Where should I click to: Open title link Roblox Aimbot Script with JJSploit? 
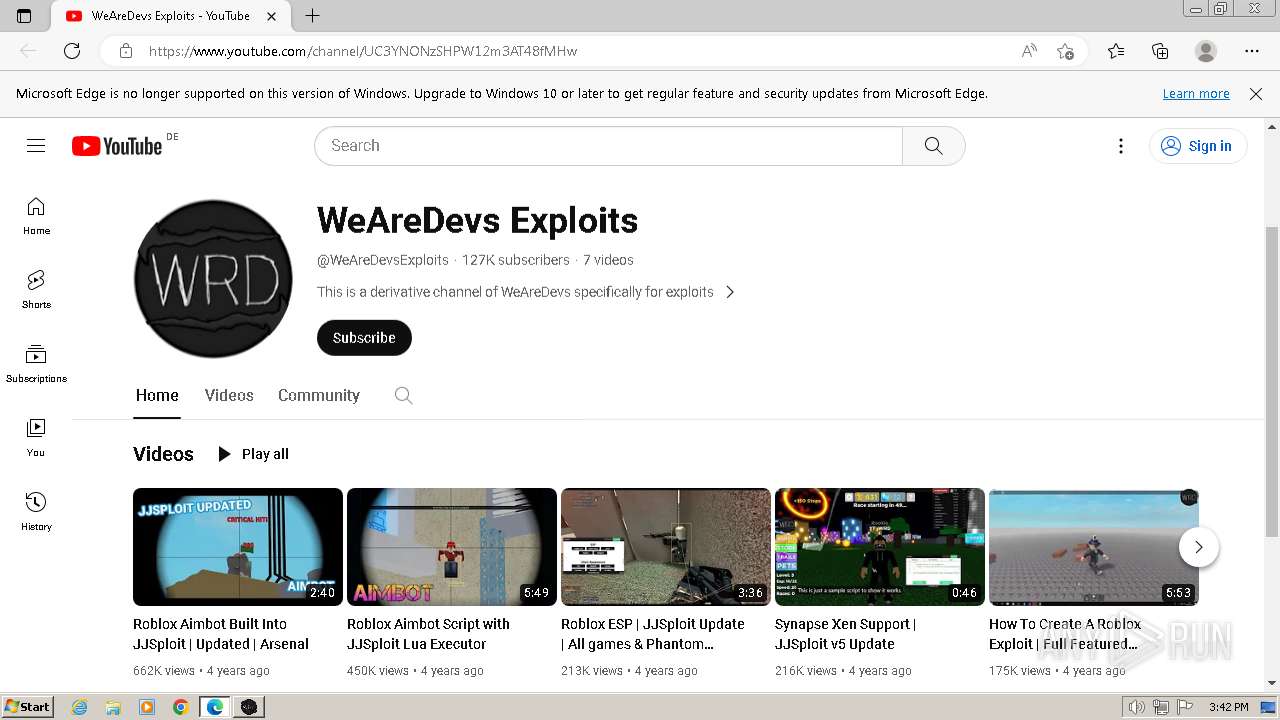pyautogui.click(x=428, y=634)
